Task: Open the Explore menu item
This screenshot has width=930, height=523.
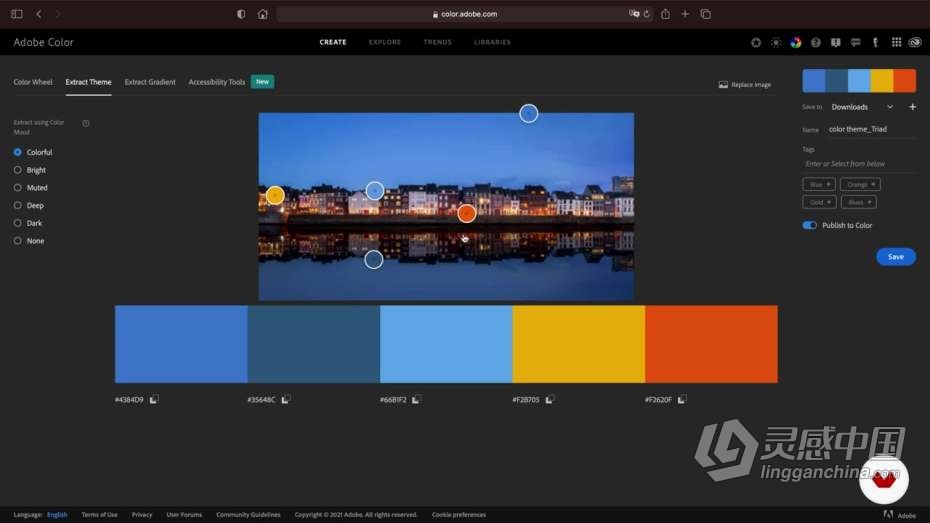Action: click(x=385, y=42)
